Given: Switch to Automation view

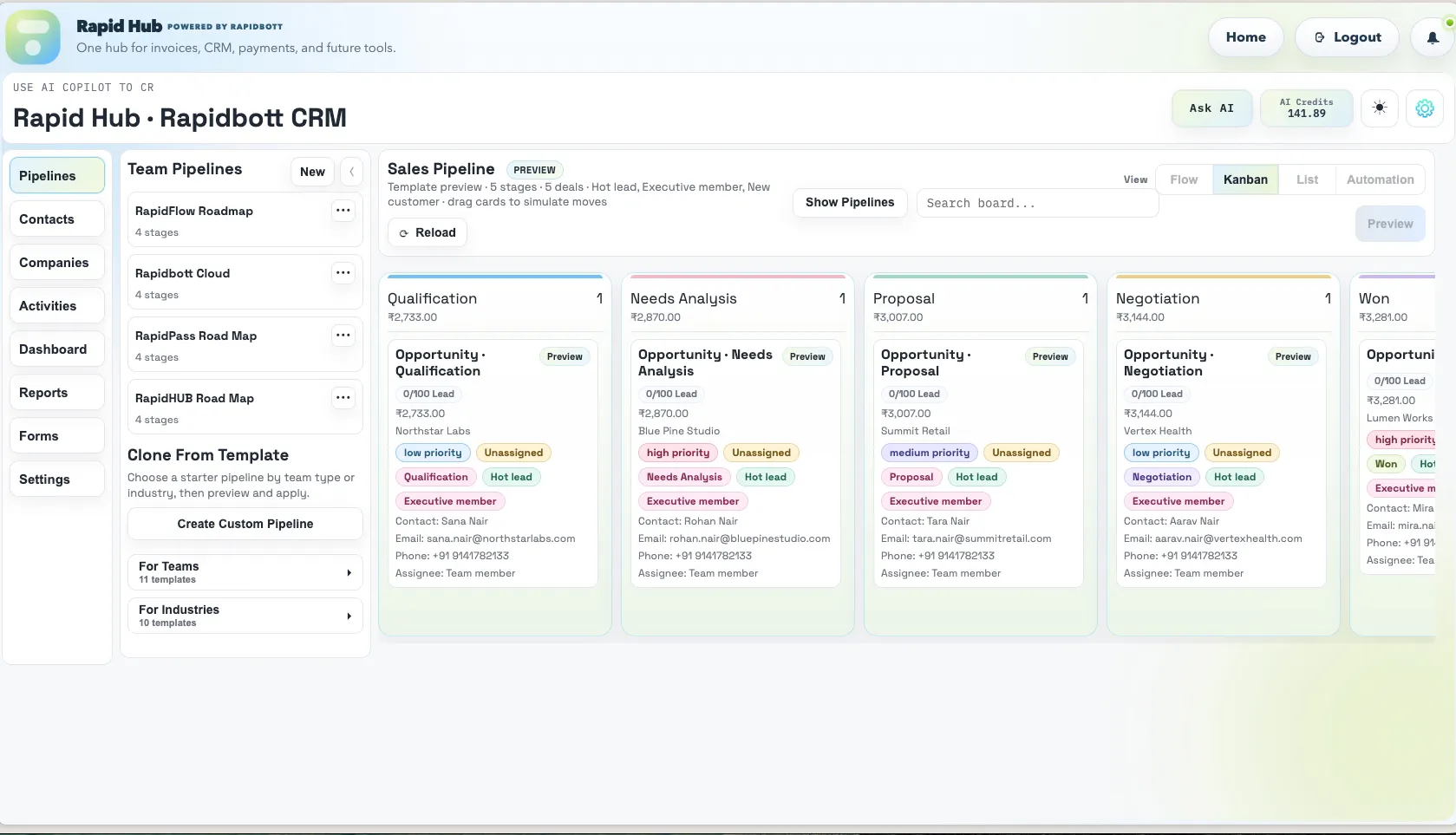Looking at the screenshot, I should (1380, 179).
